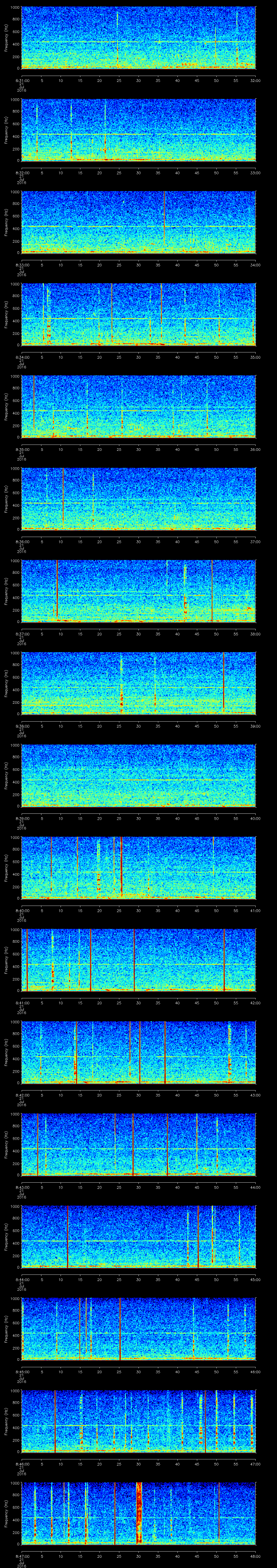Click the wide red burst in the 8:47:00 spectrogram

coord(139,1513)
